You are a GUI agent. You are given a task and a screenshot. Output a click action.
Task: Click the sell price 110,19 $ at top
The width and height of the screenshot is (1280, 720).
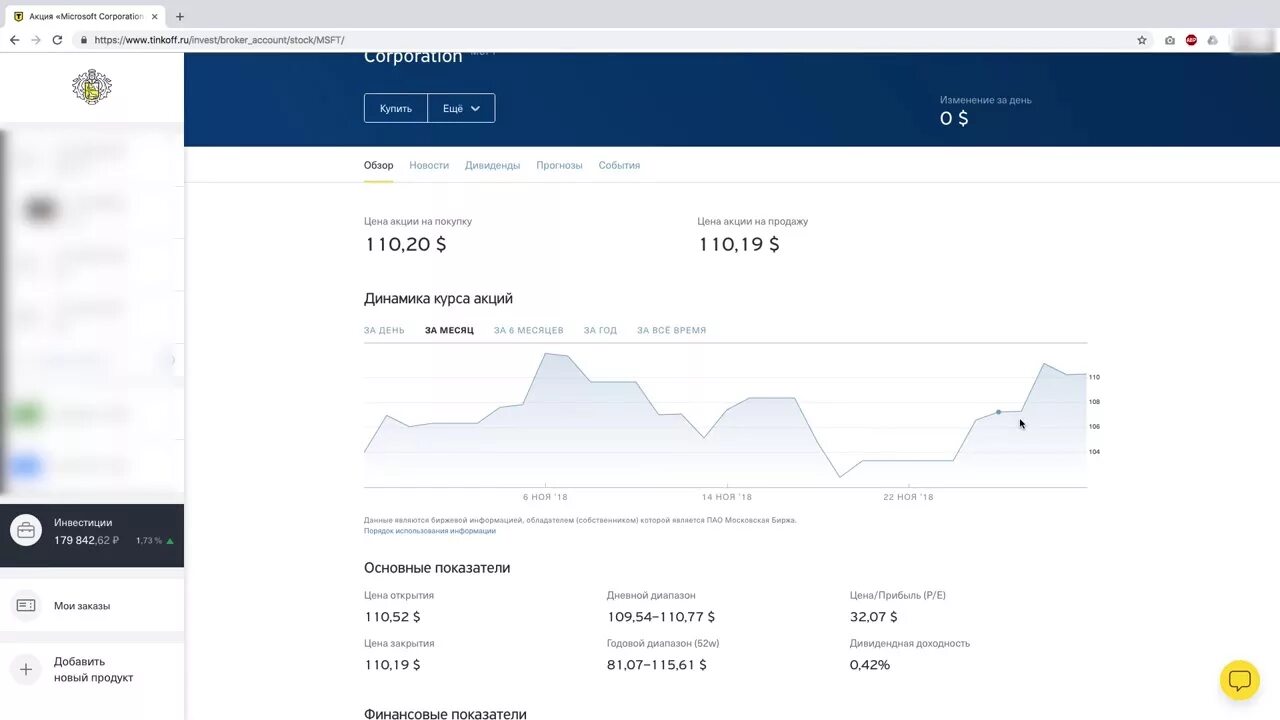click(x=738, y=244)
